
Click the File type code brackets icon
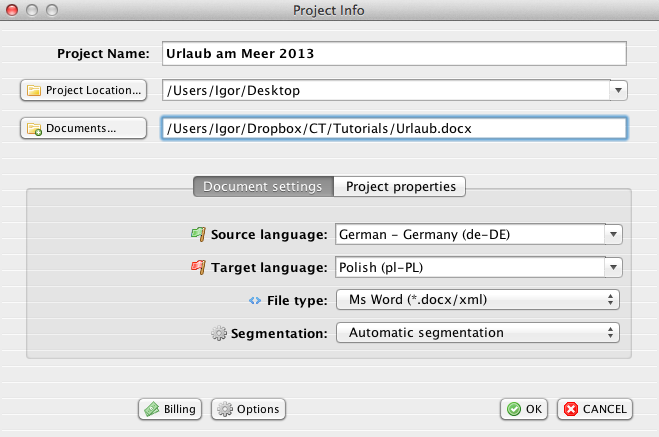(254, 300)
